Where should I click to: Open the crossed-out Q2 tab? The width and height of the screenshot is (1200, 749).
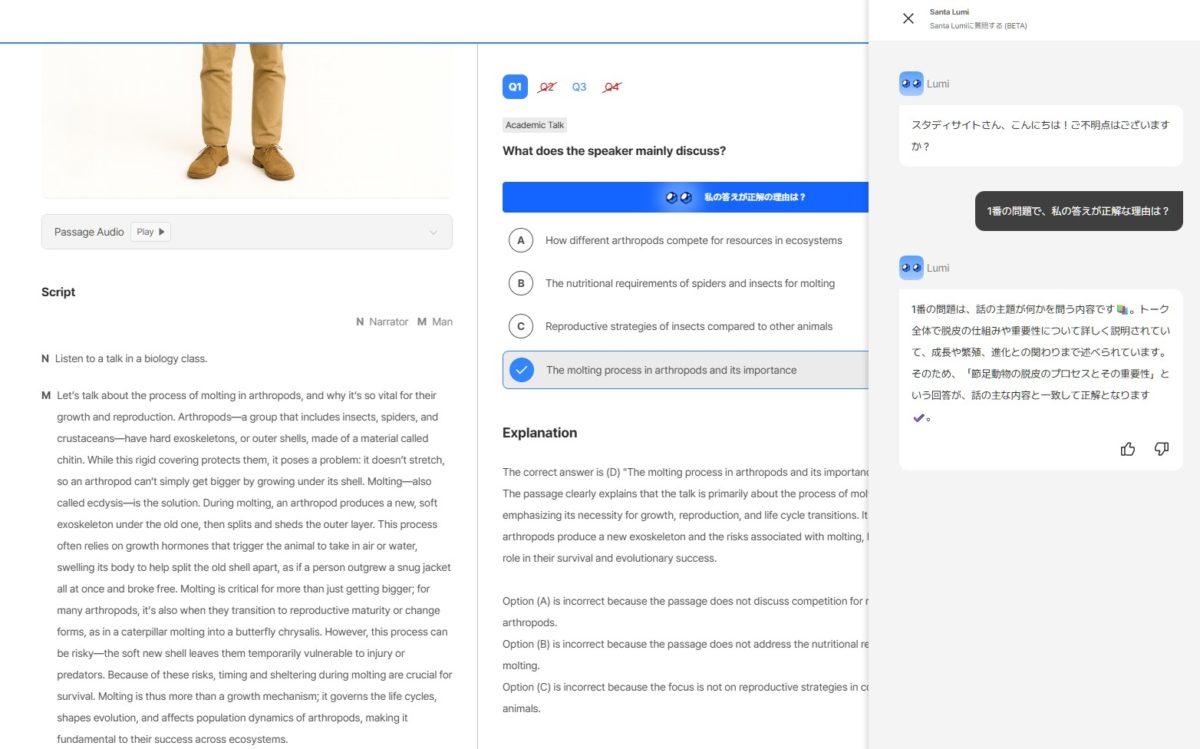tap(547, 87)
